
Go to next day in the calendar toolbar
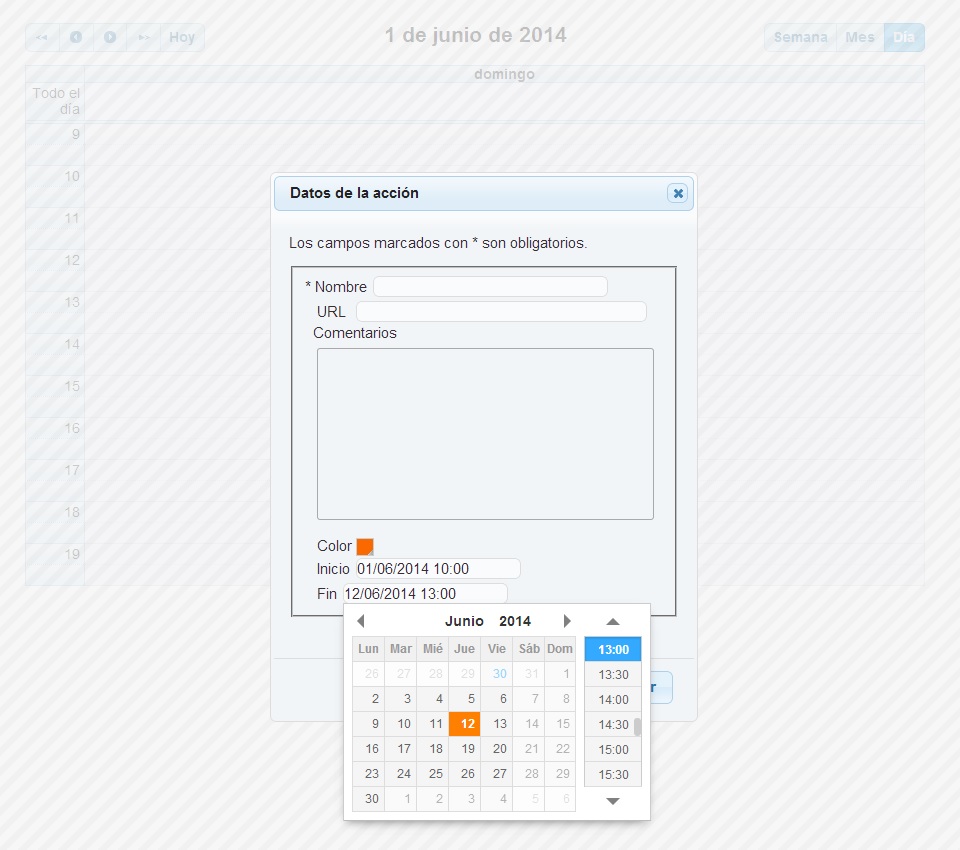click(110, 37)
